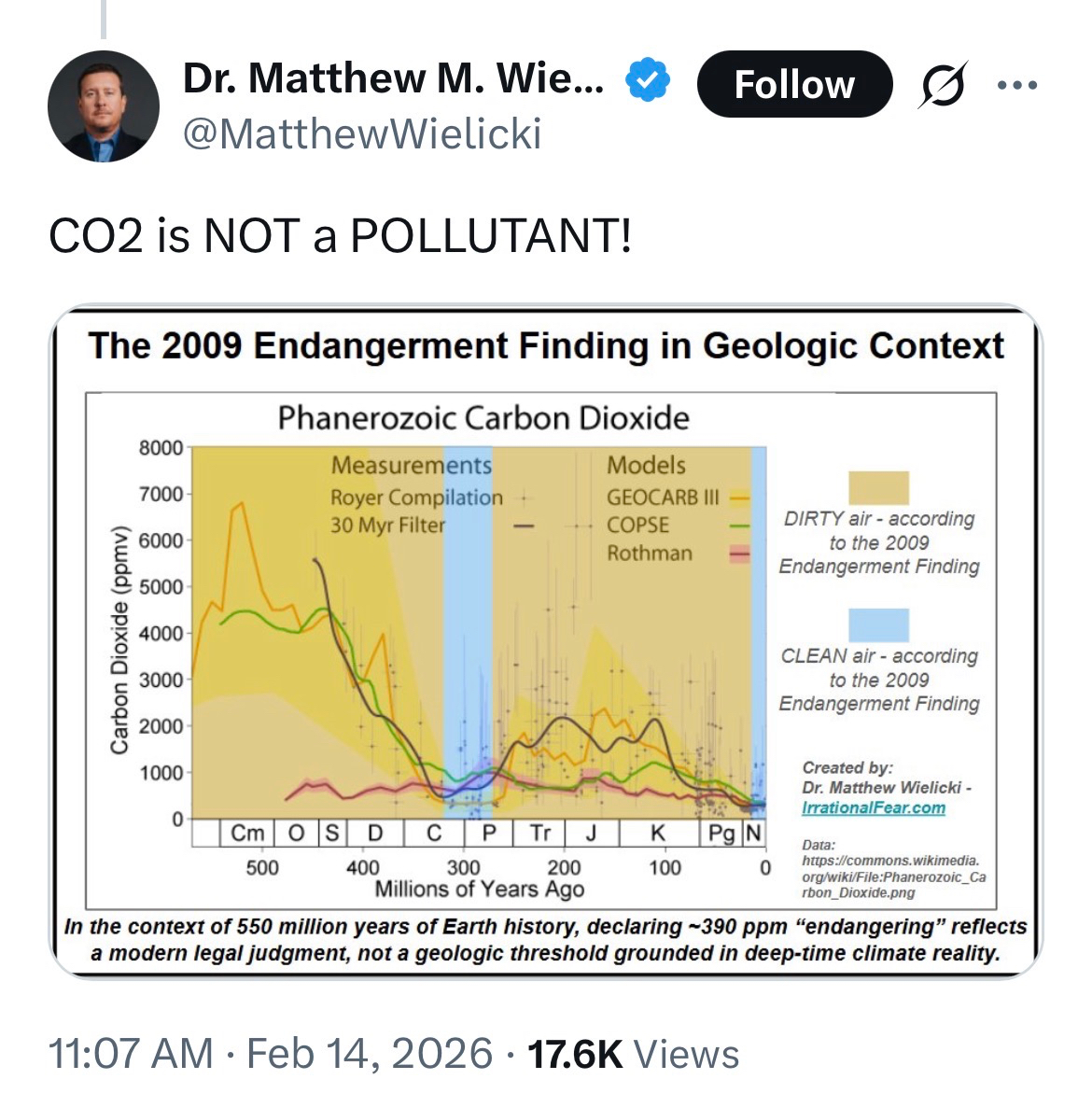Select the Pg period box on timeline
The image size is (1092, 1094).
pos(721,833)
